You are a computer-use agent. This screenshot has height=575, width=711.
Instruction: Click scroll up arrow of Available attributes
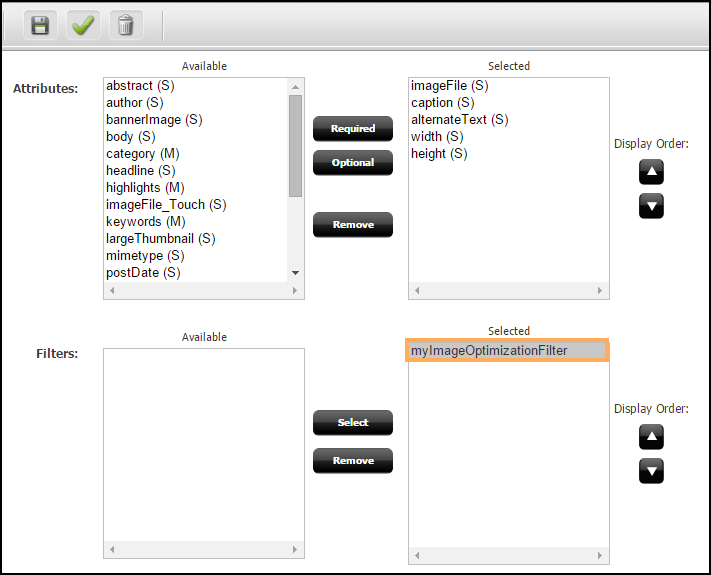click(296, 87)
